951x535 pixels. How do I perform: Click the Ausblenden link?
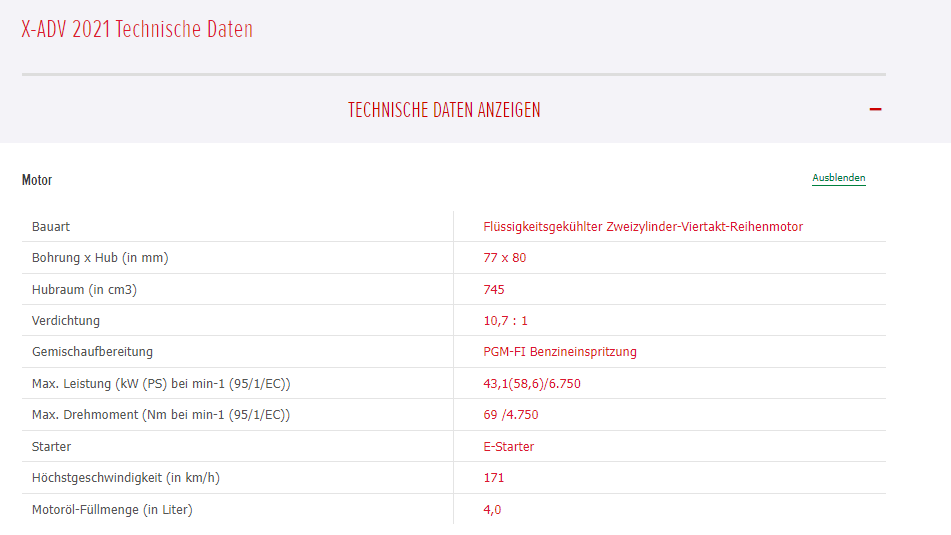tap(838, 178)
